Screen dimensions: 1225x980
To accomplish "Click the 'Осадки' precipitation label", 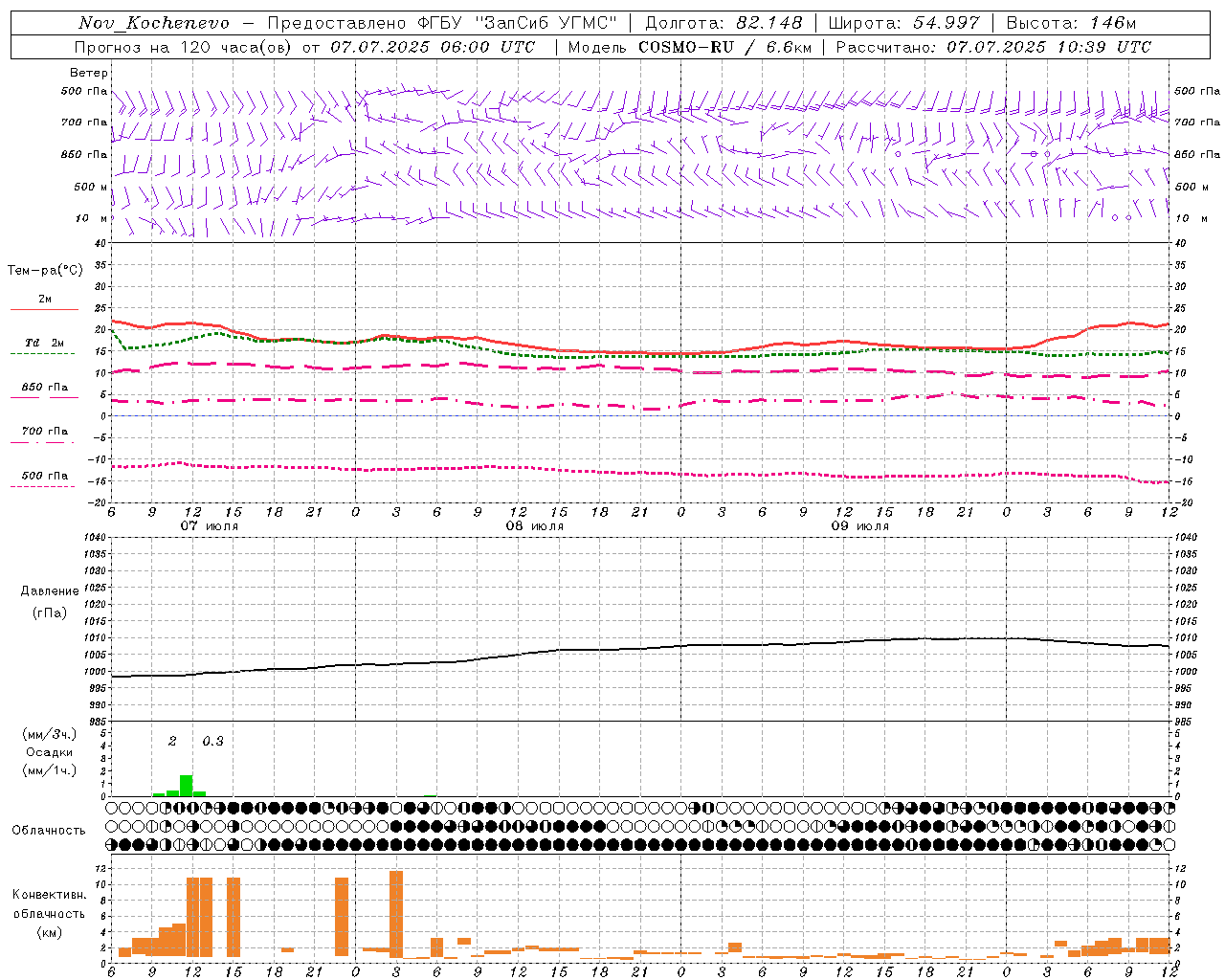I will point(50,752).
